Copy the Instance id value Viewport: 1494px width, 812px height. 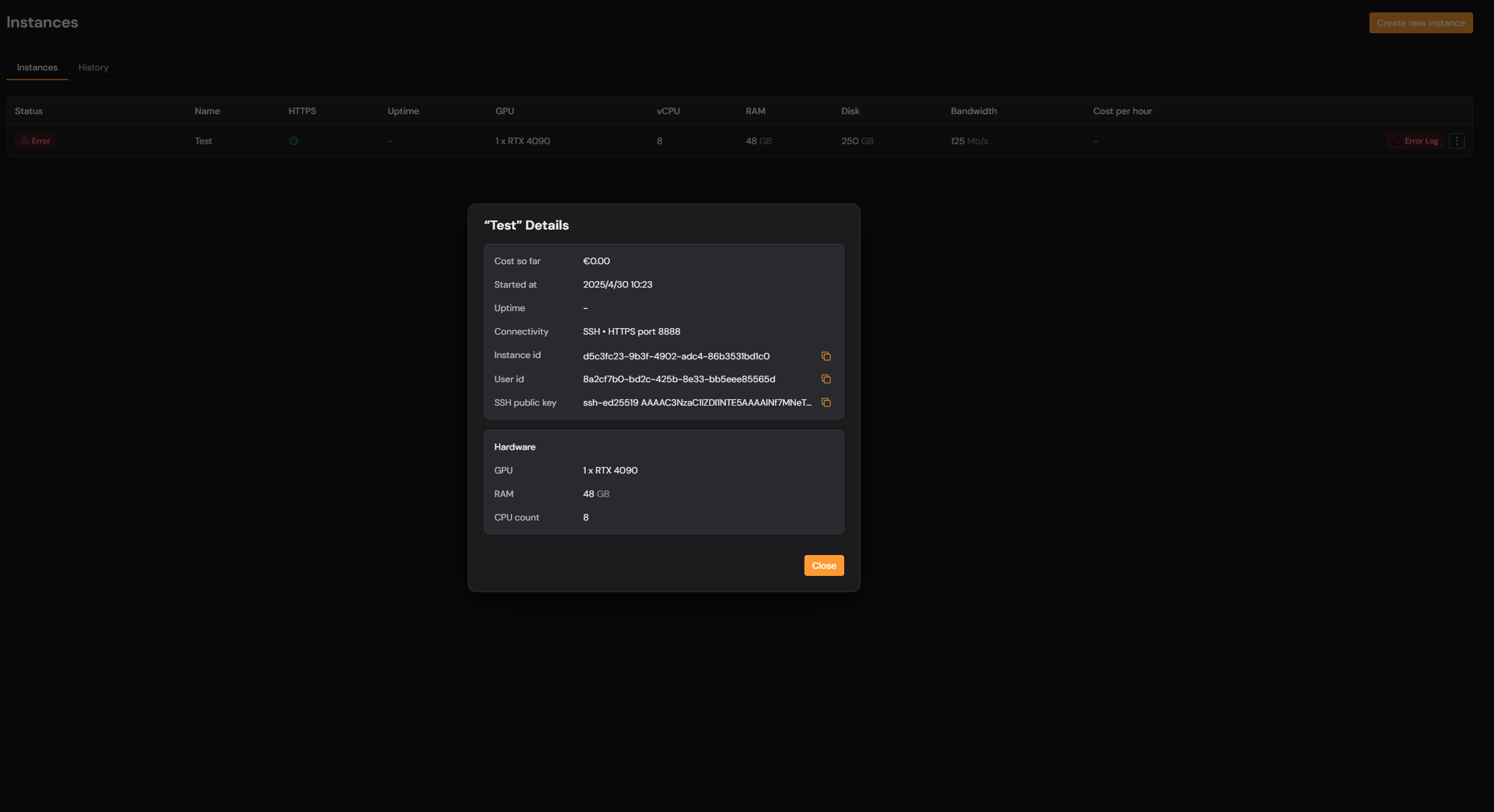(826, 356)
